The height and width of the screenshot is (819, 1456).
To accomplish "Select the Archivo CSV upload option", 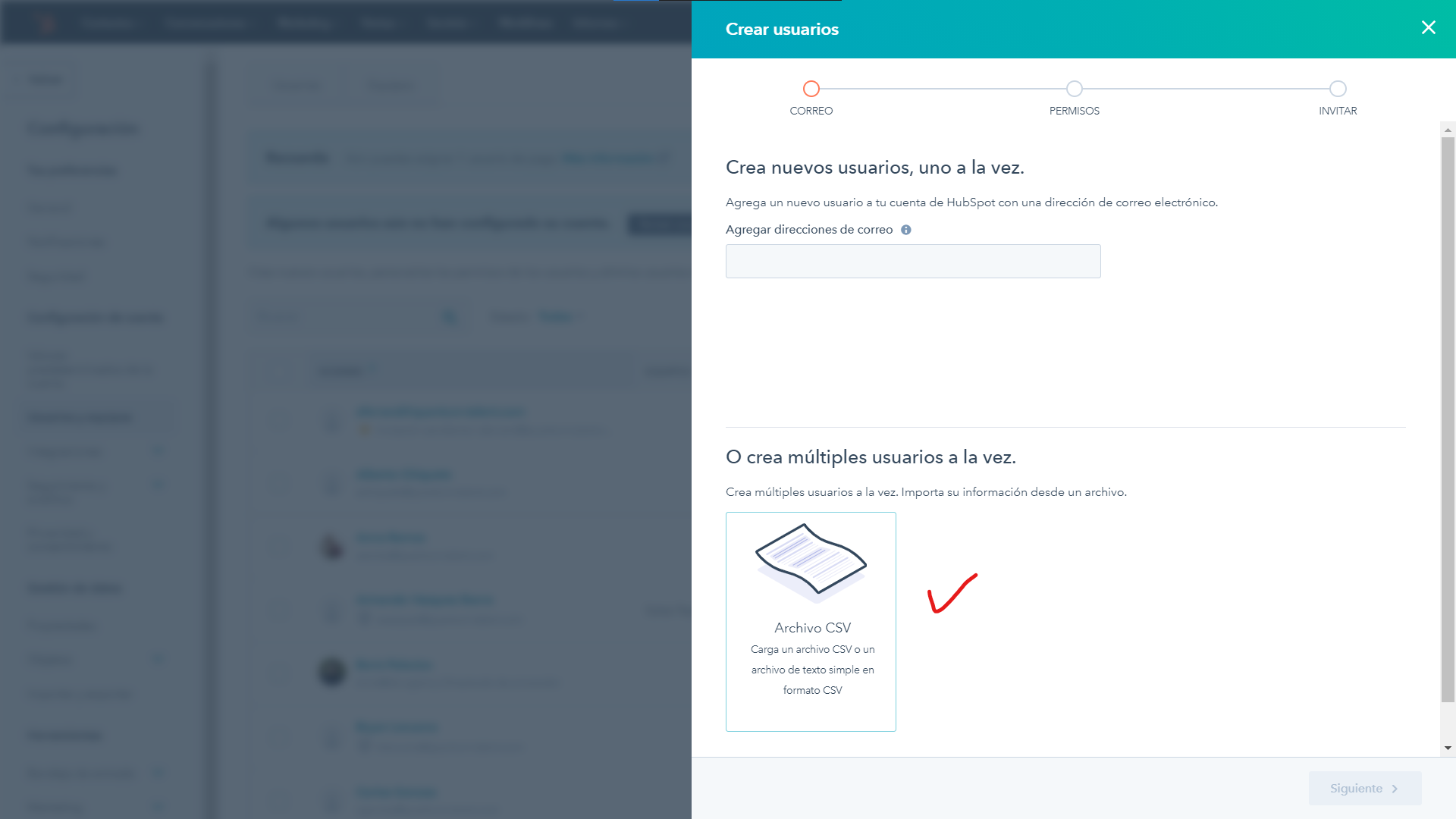I will tap(811, 622).
